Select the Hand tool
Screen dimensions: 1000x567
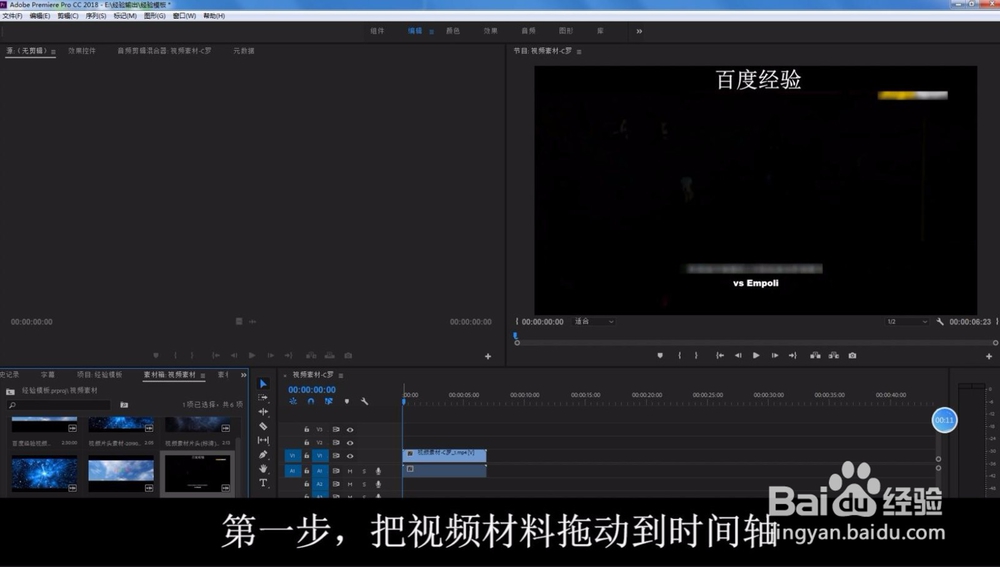click(x=263, y=469)
